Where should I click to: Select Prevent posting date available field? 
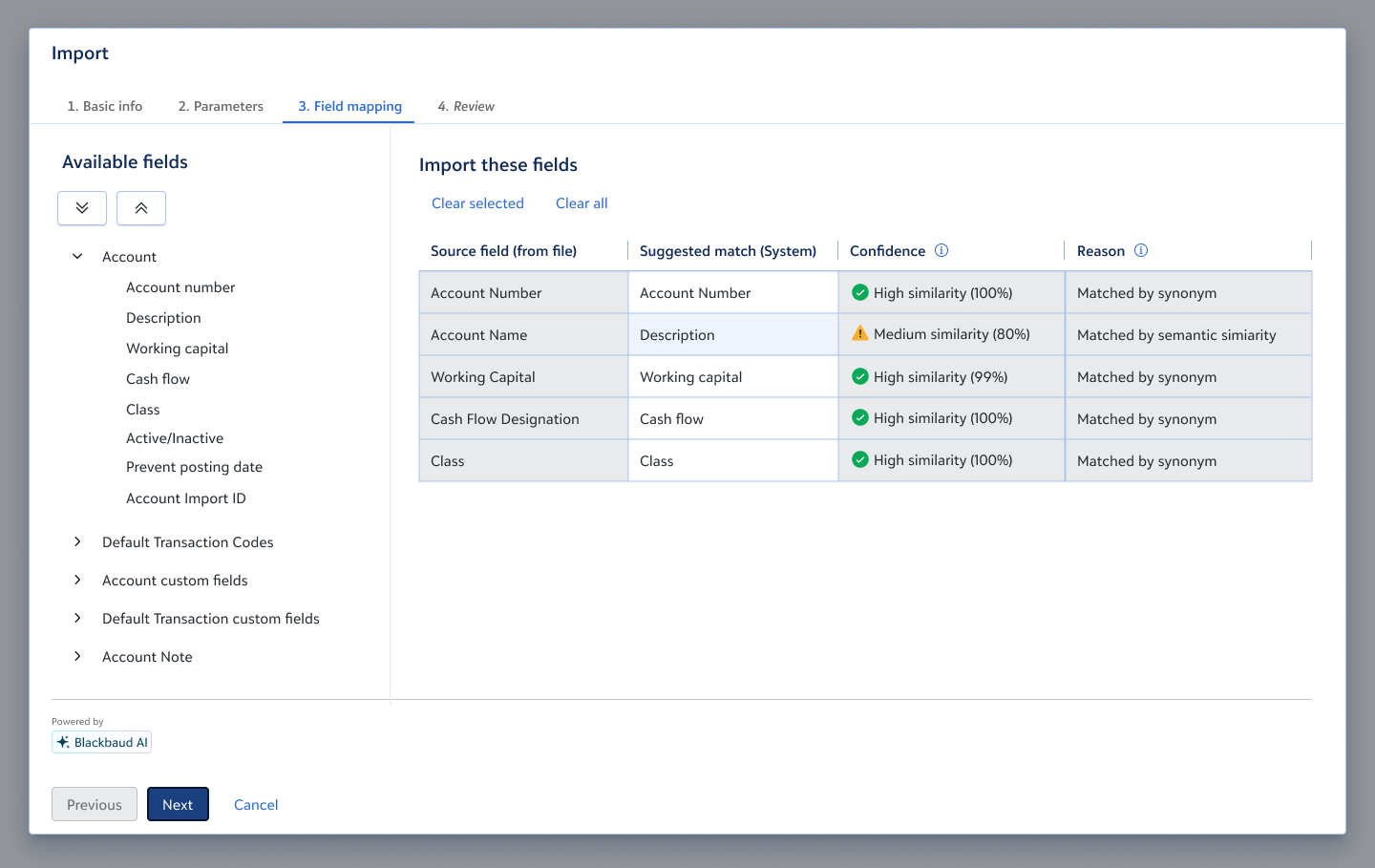pyautogui.click(x=194, y=467)
